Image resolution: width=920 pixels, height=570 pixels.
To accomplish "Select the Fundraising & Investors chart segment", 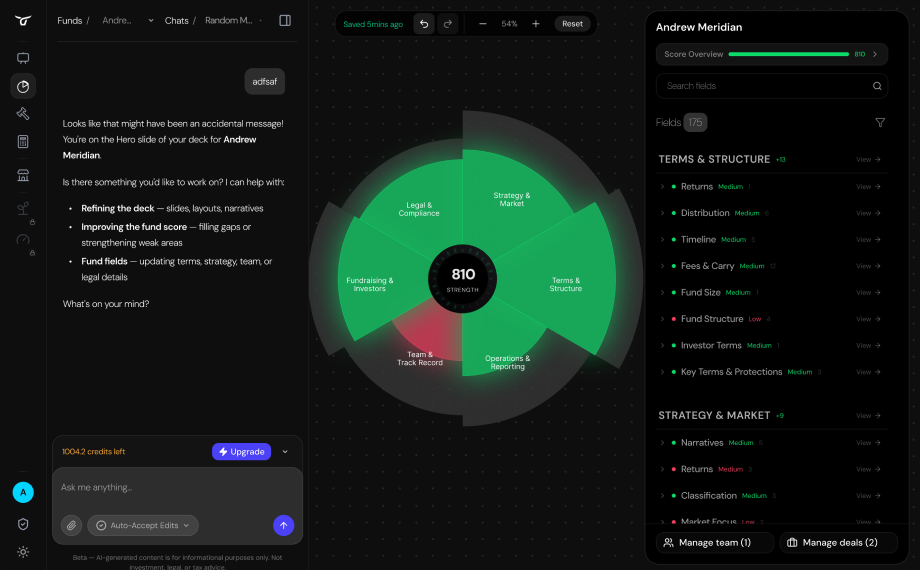I will pos(370,284).
